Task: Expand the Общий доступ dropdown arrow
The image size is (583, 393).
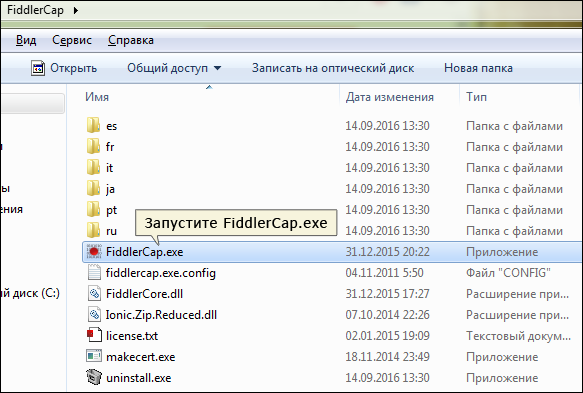Action: coord(218,68)
